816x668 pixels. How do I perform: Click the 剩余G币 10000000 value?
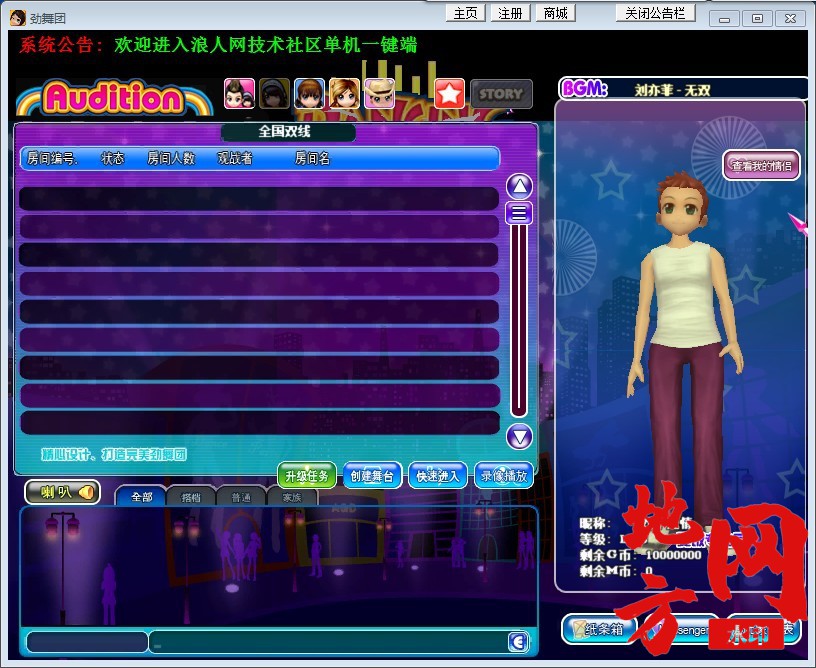click(x=673, y=555)
